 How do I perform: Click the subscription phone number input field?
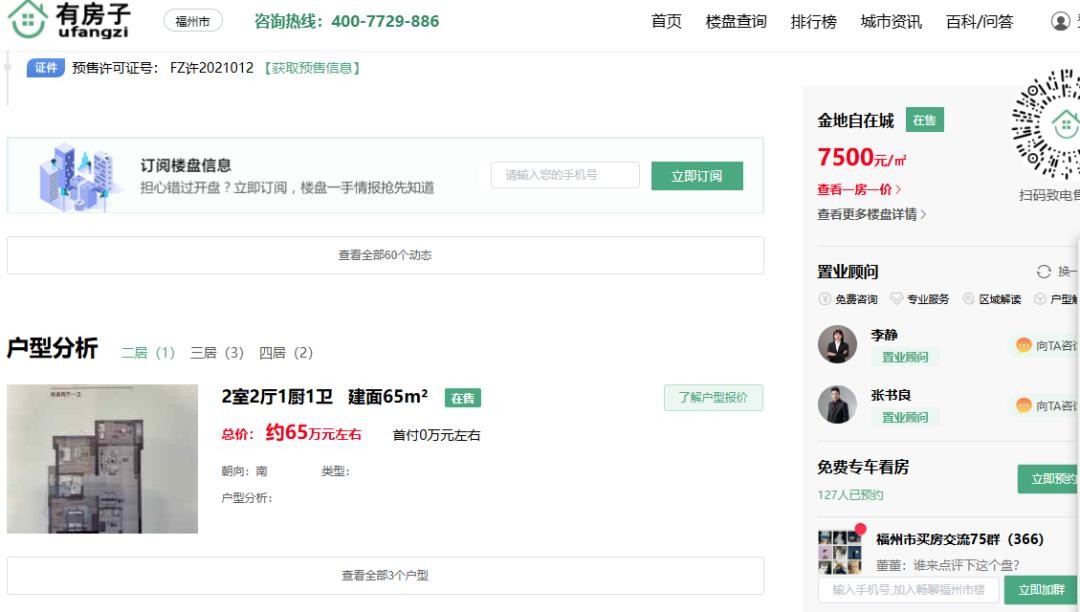click(565, 176)
